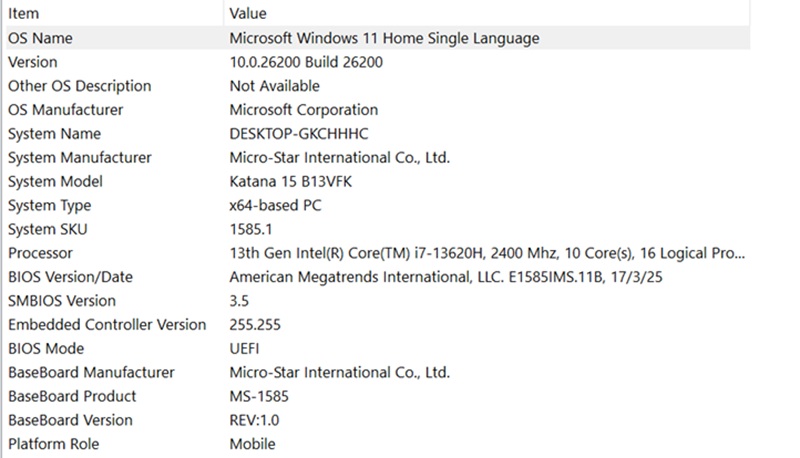The width and height of the screenshot is (800, 458).
Task: Select the Platform Role row
Action: tap(378, 444)
